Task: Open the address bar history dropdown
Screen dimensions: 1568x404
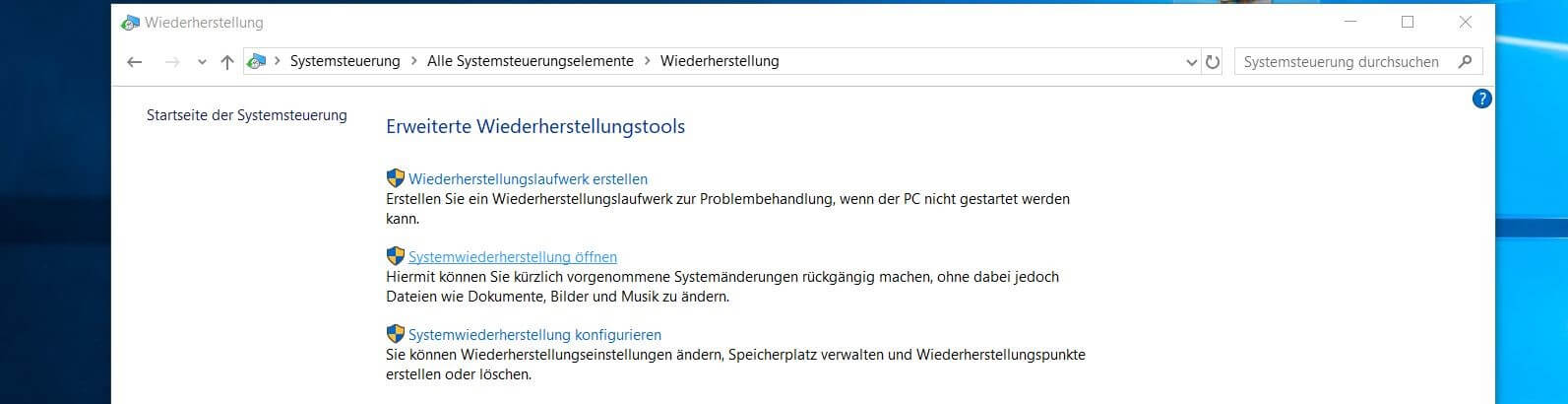Action: coord(1193,62)
